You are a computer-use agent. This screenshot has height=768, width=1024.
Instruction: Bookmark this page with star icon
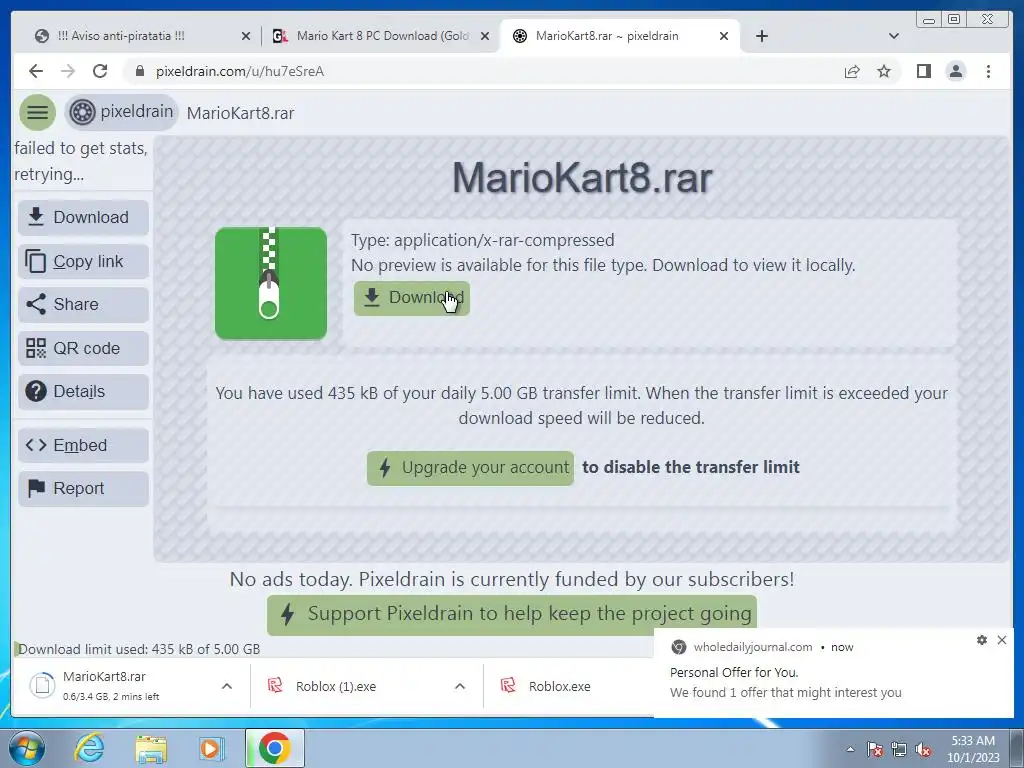(x=884, y=71)
